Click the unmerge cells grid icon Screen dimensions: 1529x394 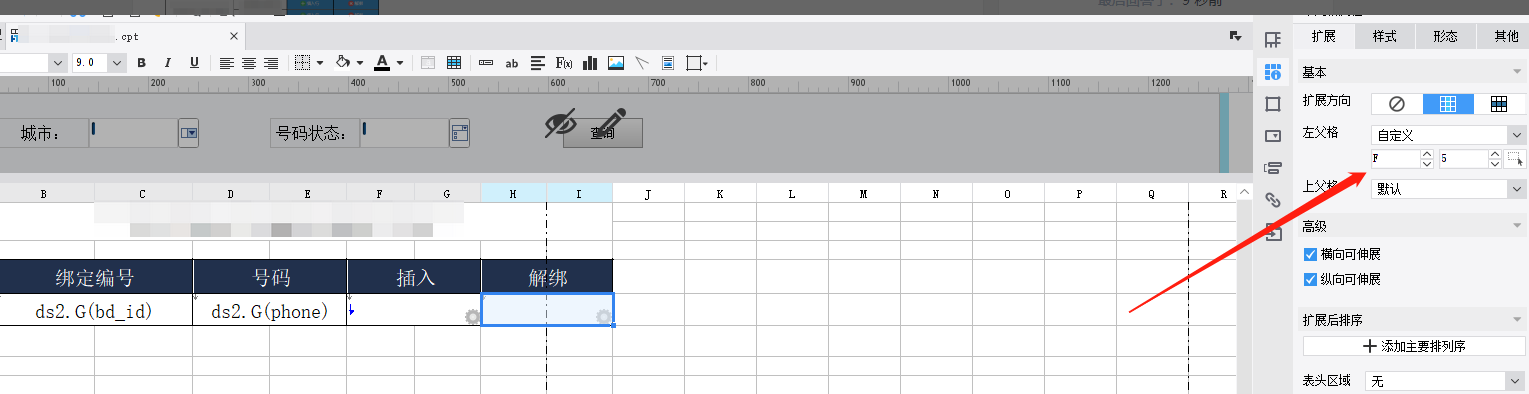(453, 63)
